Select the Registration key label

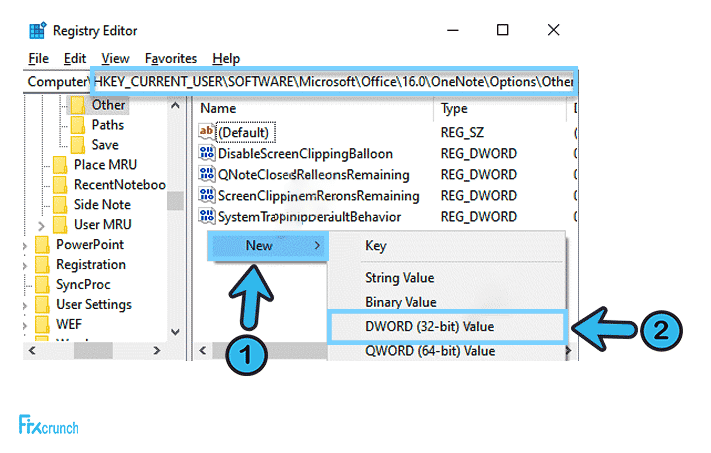[x=91, y=264]
